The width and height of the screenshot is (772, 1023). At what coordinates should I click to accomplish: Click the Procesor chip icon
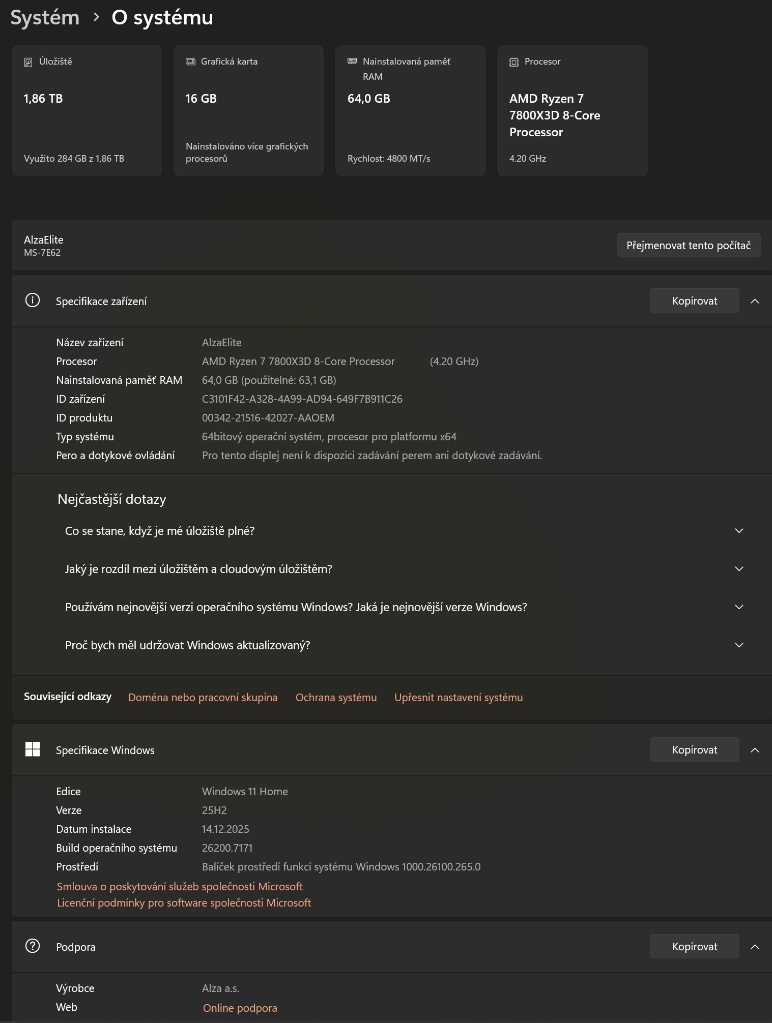click(x=514, y=62)
